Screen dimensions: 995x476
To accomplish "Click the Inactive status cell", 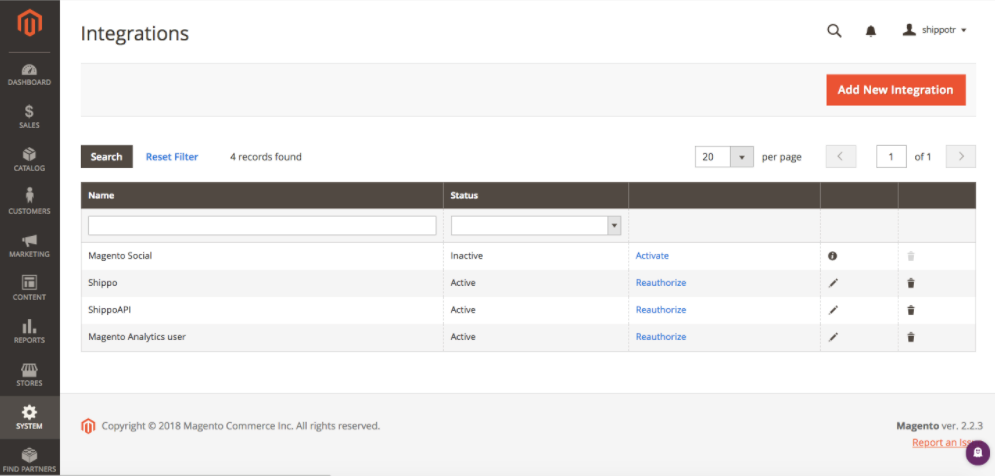I will (x=466, y=256).
